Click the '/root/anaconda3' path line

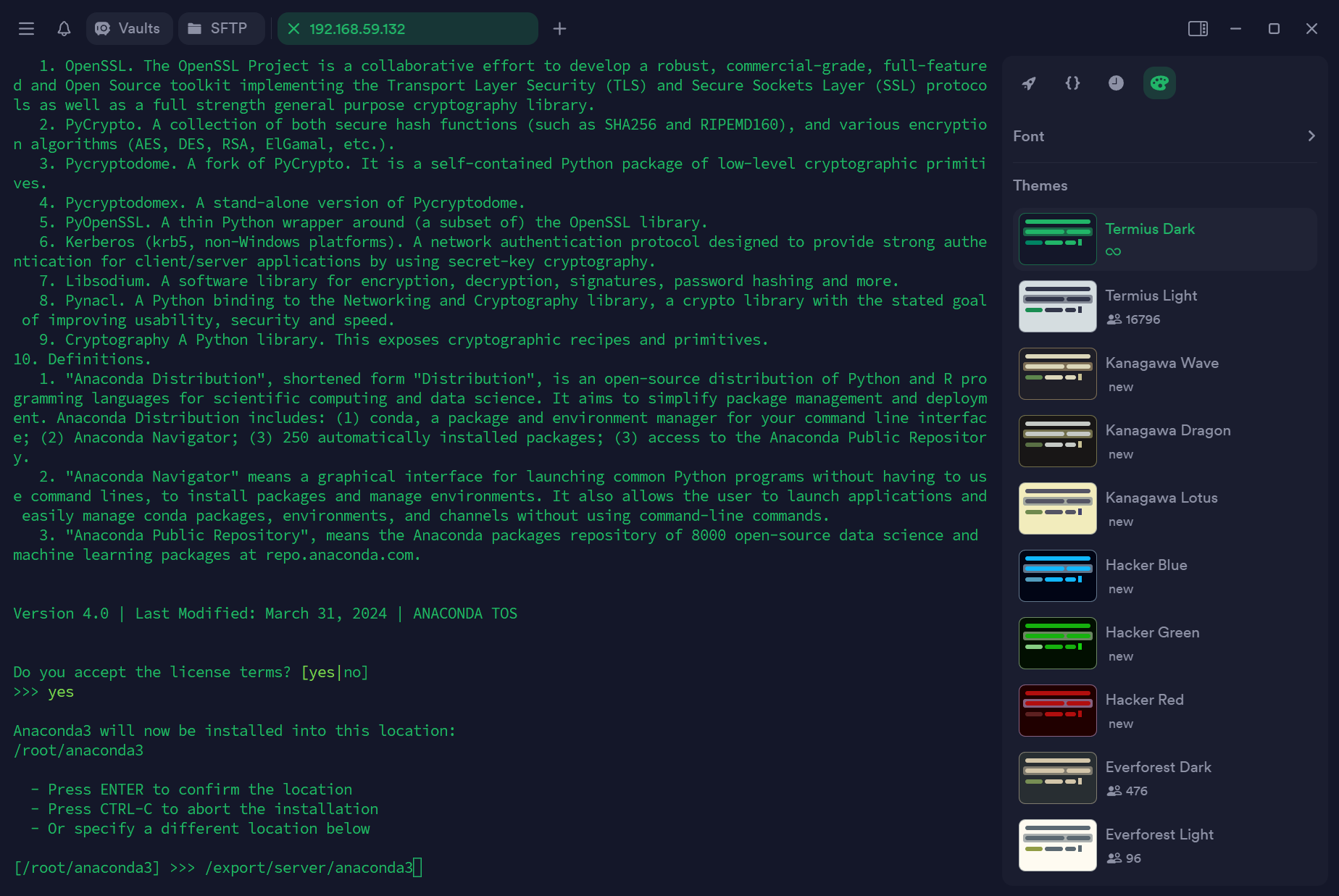coord(78,750)
